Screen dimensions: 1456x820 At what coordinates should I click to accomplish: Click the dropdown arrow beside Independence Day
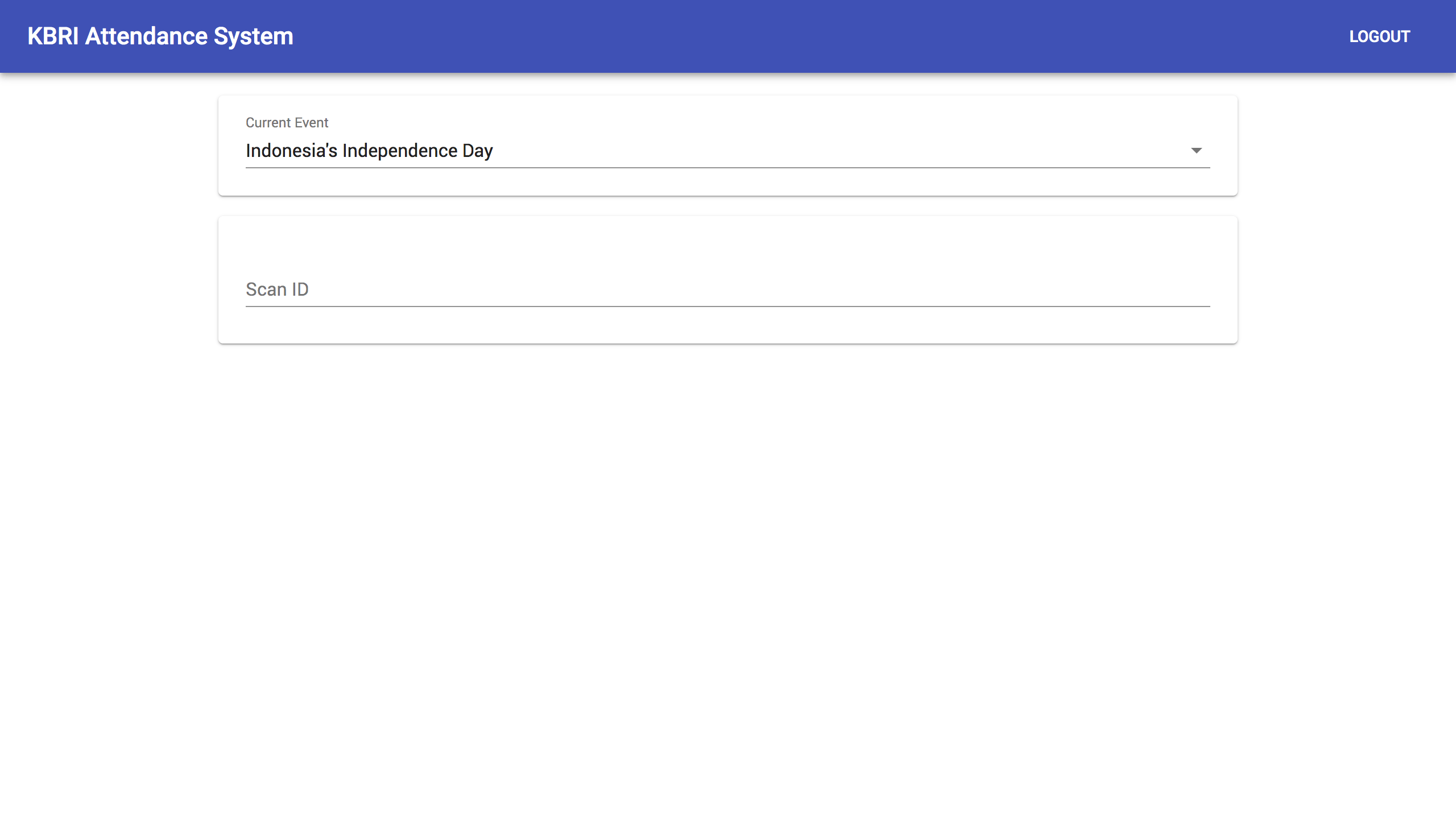pos(1196,151)
